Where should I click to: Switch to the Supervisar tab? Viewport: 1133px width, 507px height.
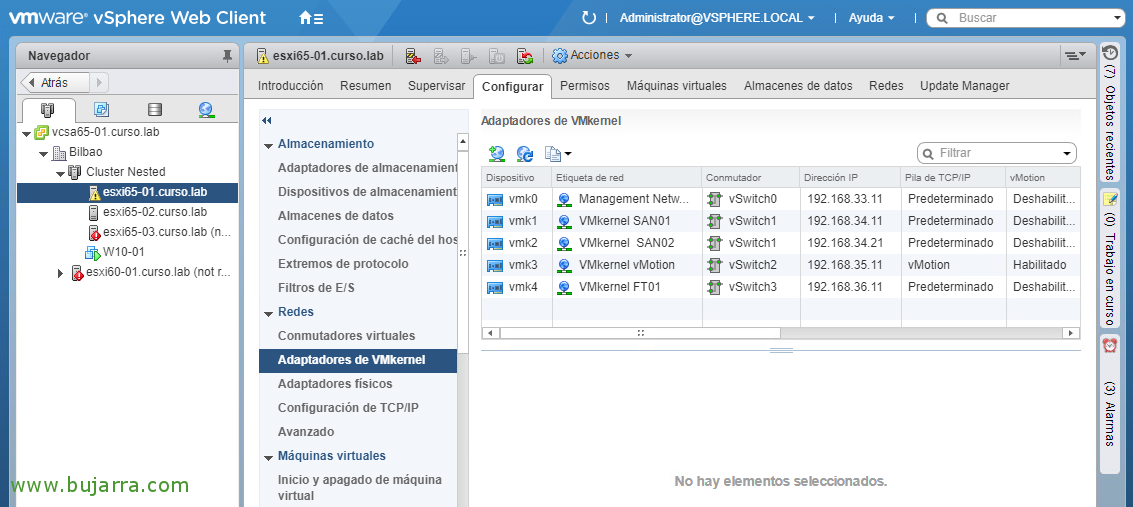(x=436, y=86)
